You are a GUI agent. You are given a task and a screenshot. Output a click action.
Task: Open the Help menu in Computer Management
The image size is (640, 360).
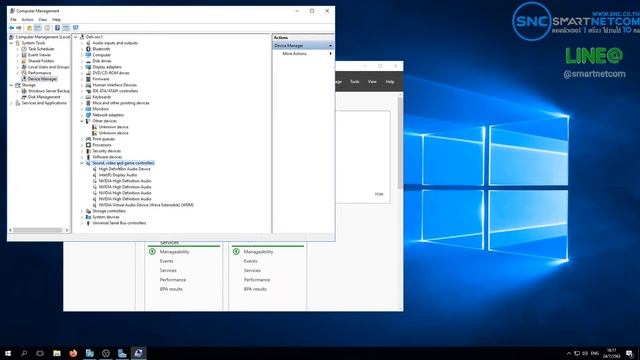click(x=56, y=20)
